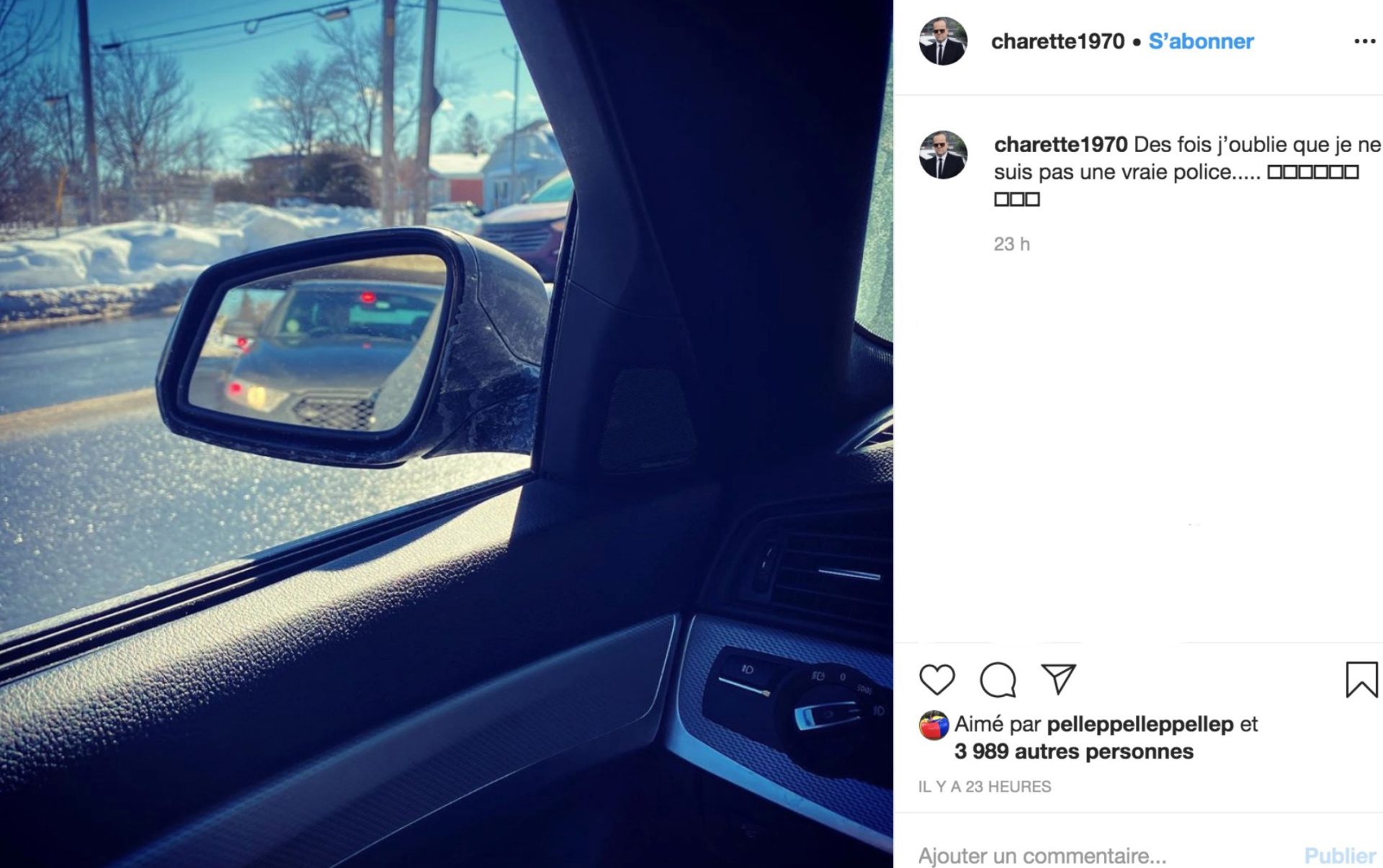Click the avatar beside the caption
This screenshot has height=868, width=1383.
point(943,155)
